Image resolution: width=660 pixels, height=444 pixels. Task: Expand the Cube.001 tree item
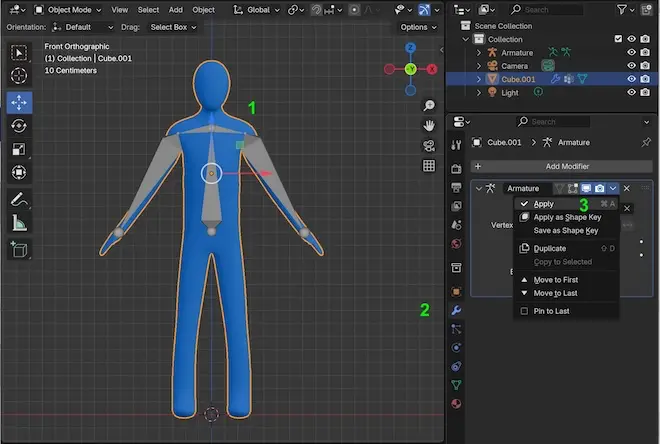(x=479, y=79)
